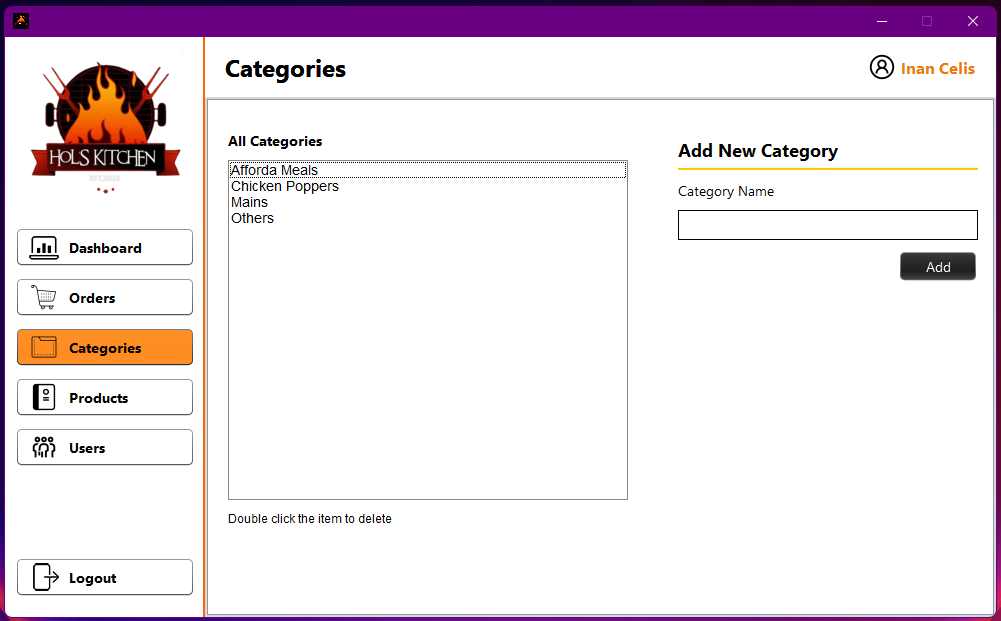Click the user profile avatar icon
1001x621 pixels.
click(881, 68)
